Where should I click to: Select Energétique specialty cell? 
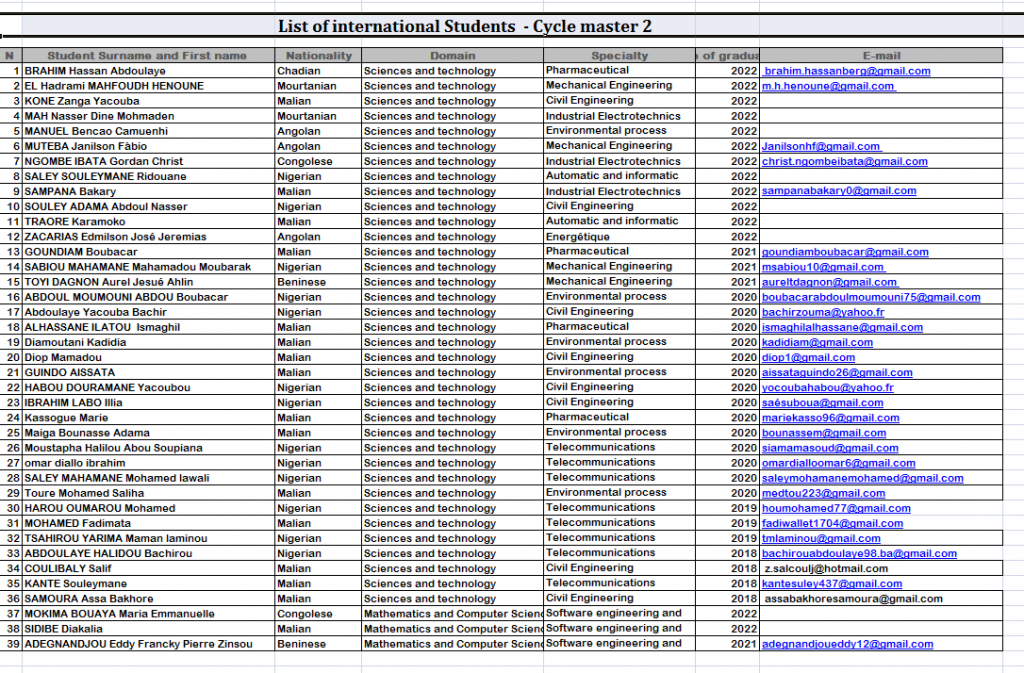click(x=619, y=236)
